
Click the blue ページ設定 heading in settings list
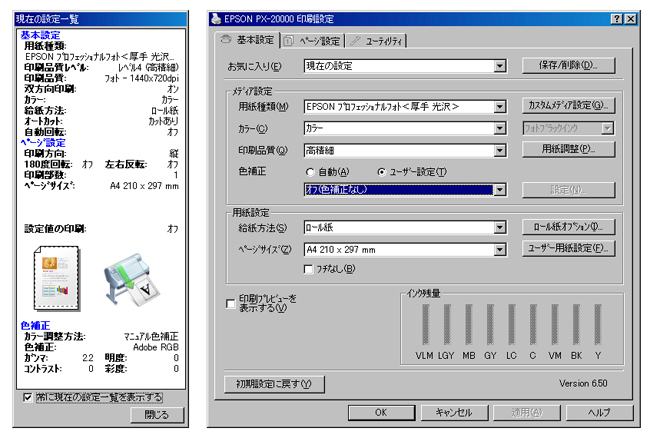pyautogui.click(x=43, y=143)
